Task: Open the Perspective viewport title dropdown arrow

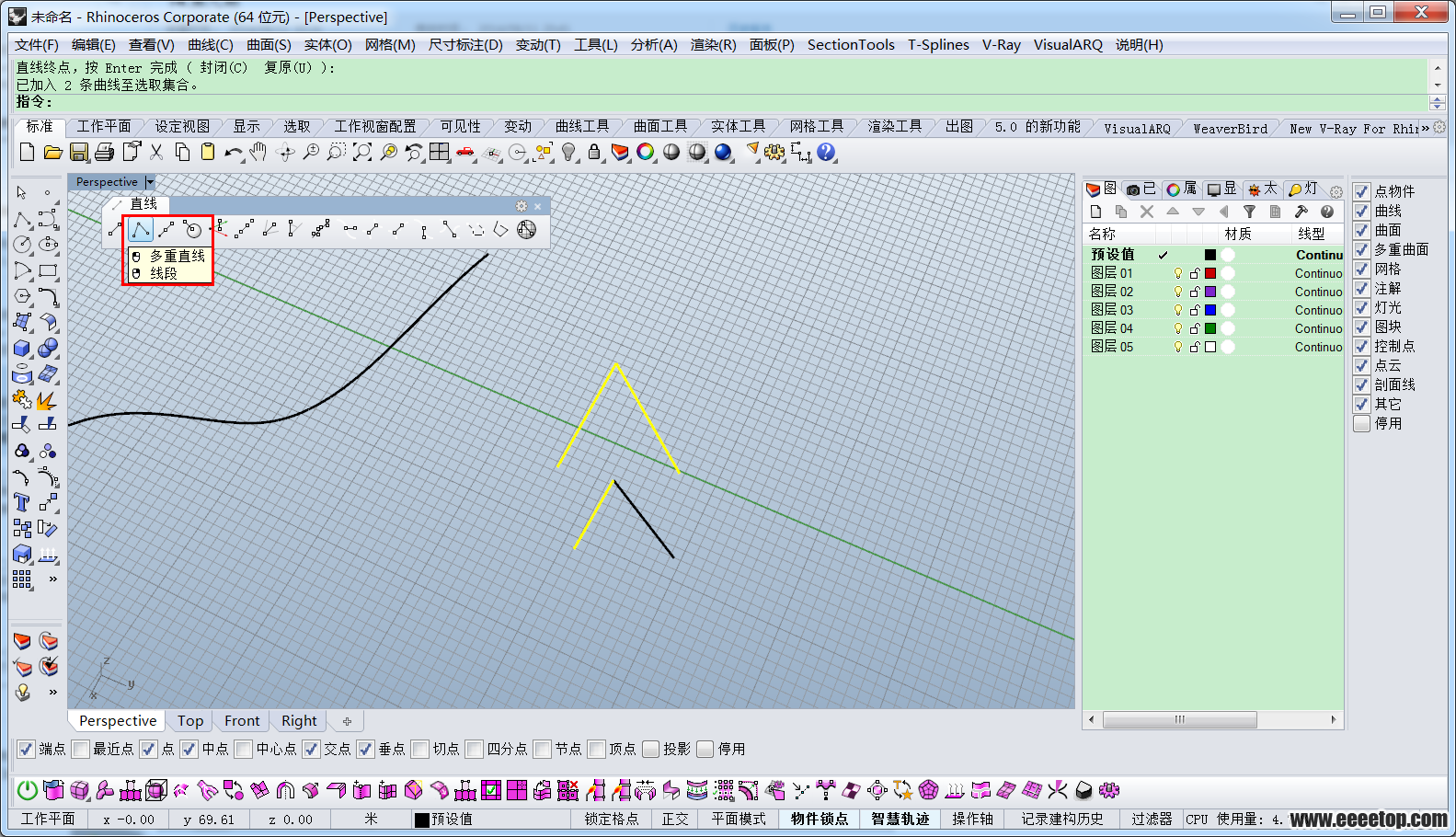Action: pos(150,182)
